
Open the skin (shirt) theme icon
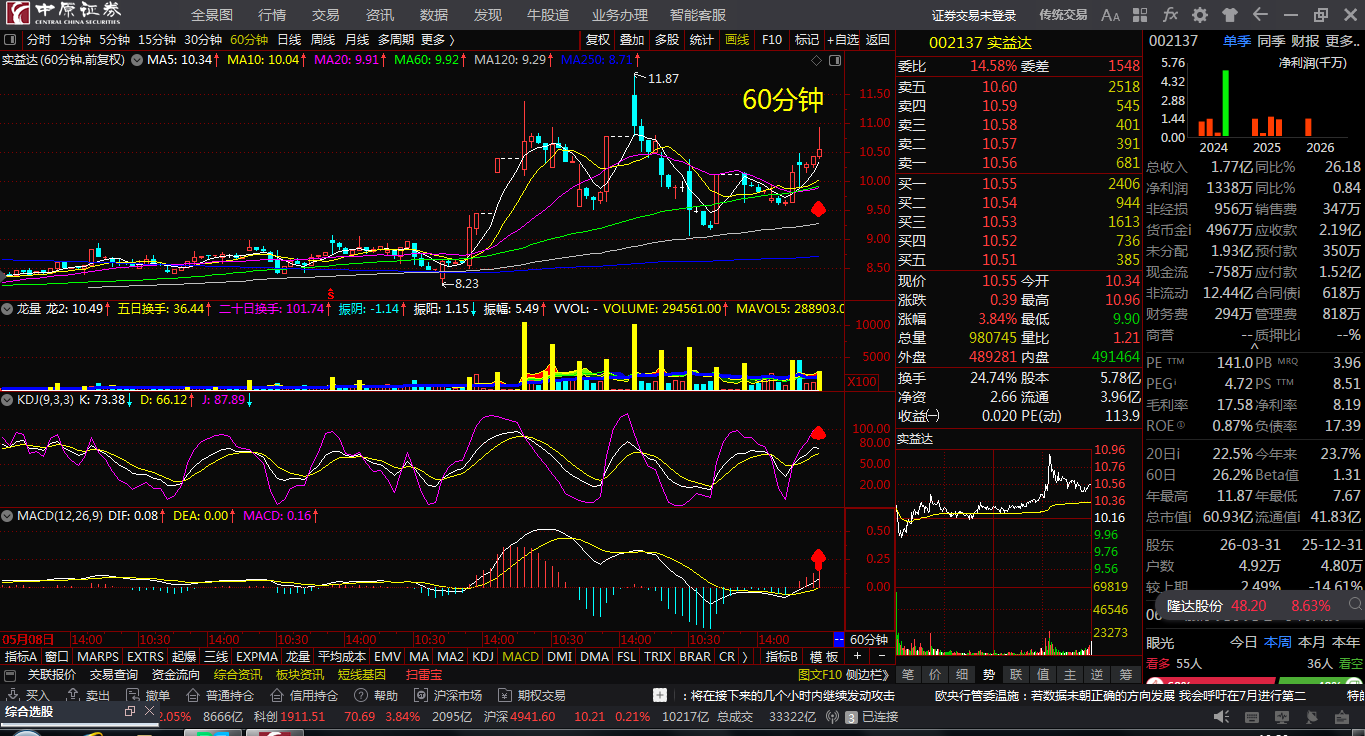click(x=1230, y=15)
